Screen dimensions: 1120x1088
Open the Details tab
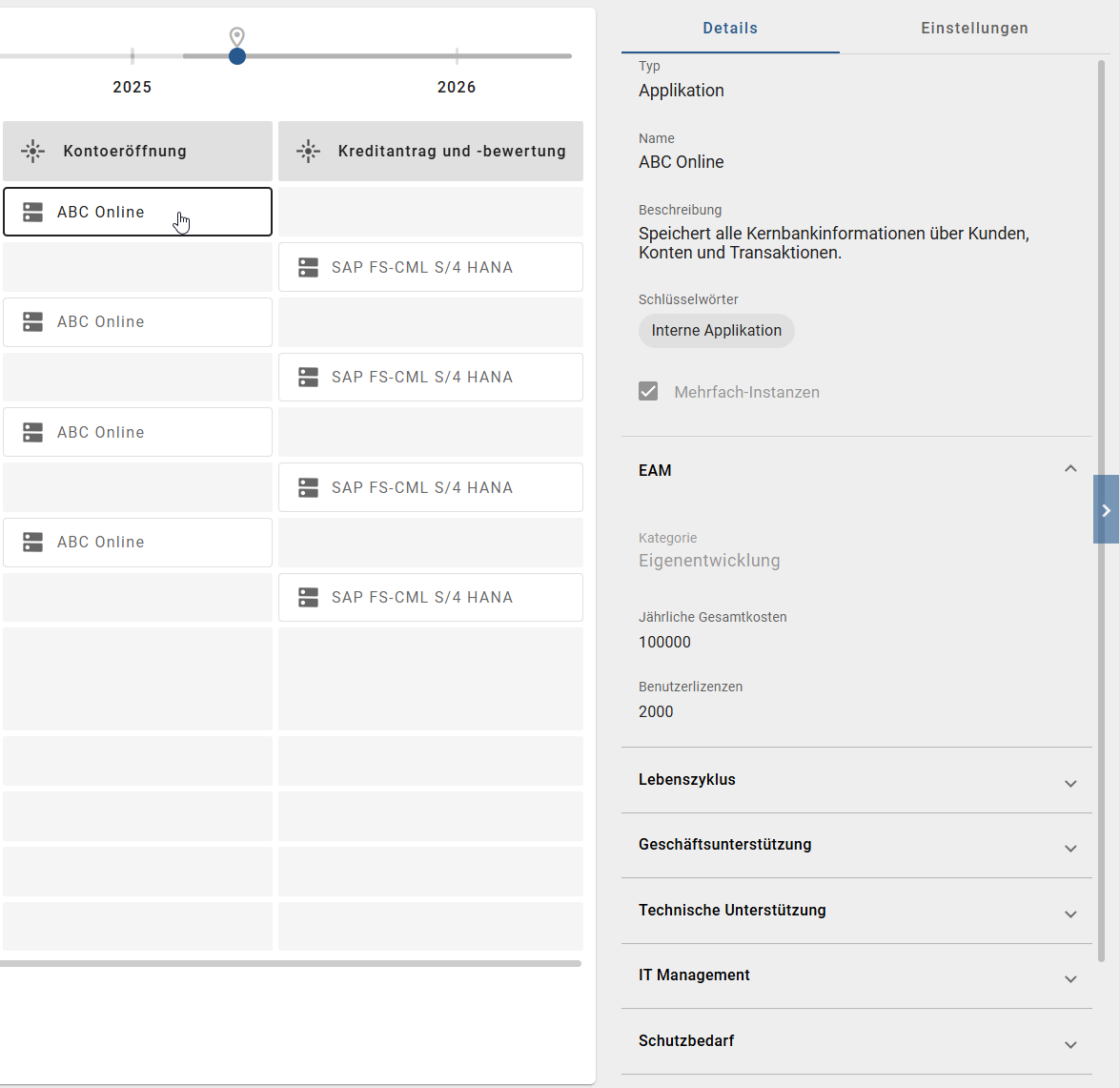coord(730,28)
